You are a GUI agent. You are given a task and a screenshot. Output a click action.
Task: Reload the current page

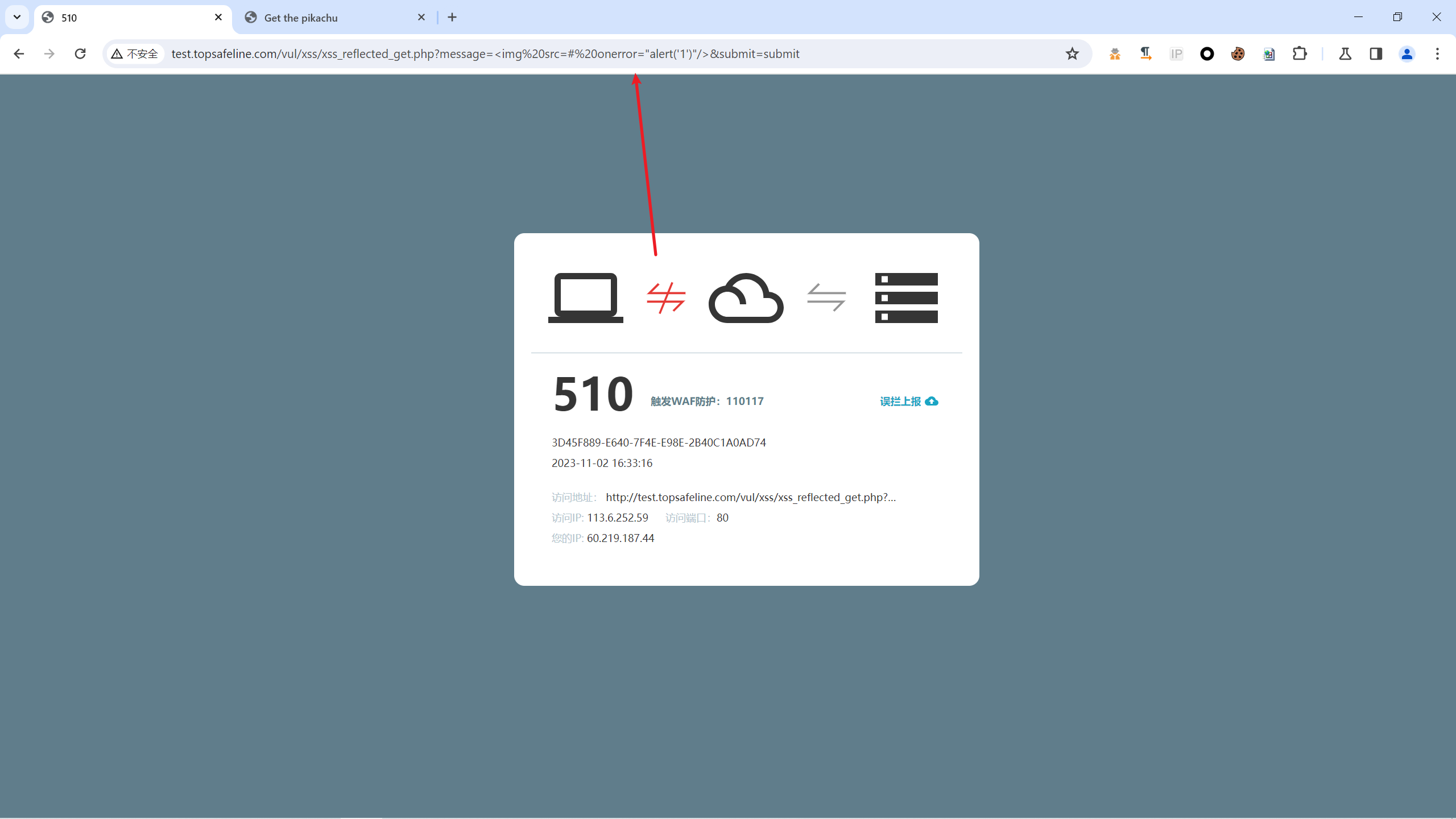pos(80,53)
